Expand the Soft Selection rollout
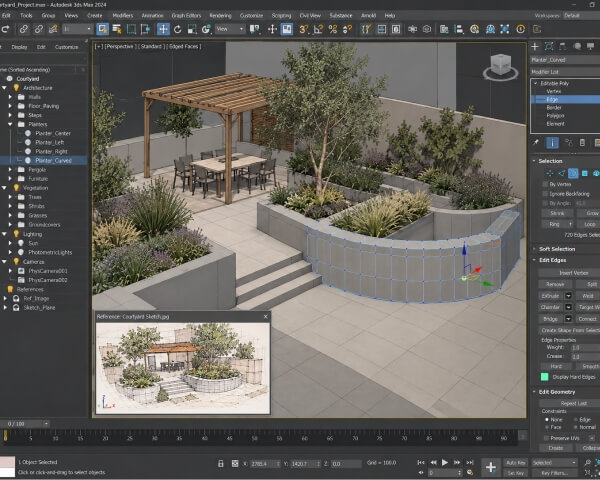Viewport: 600px width, 480px height. 557,249
